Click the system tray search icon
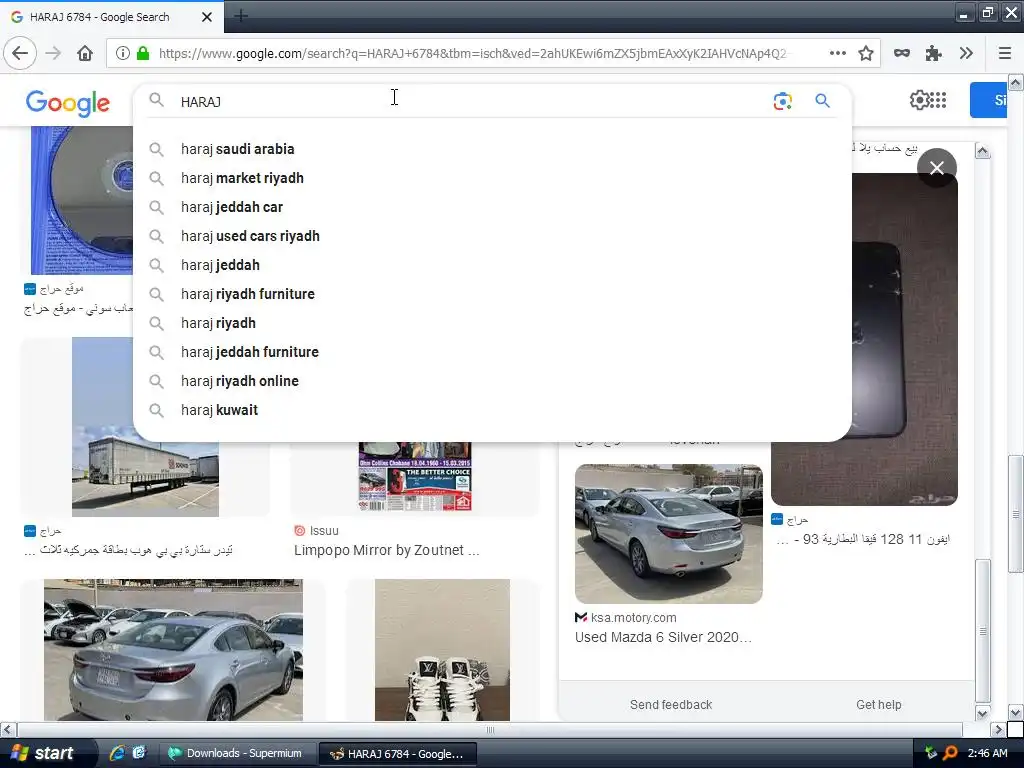The height and width of the screenshot is (768, 1024). (951, 753)
